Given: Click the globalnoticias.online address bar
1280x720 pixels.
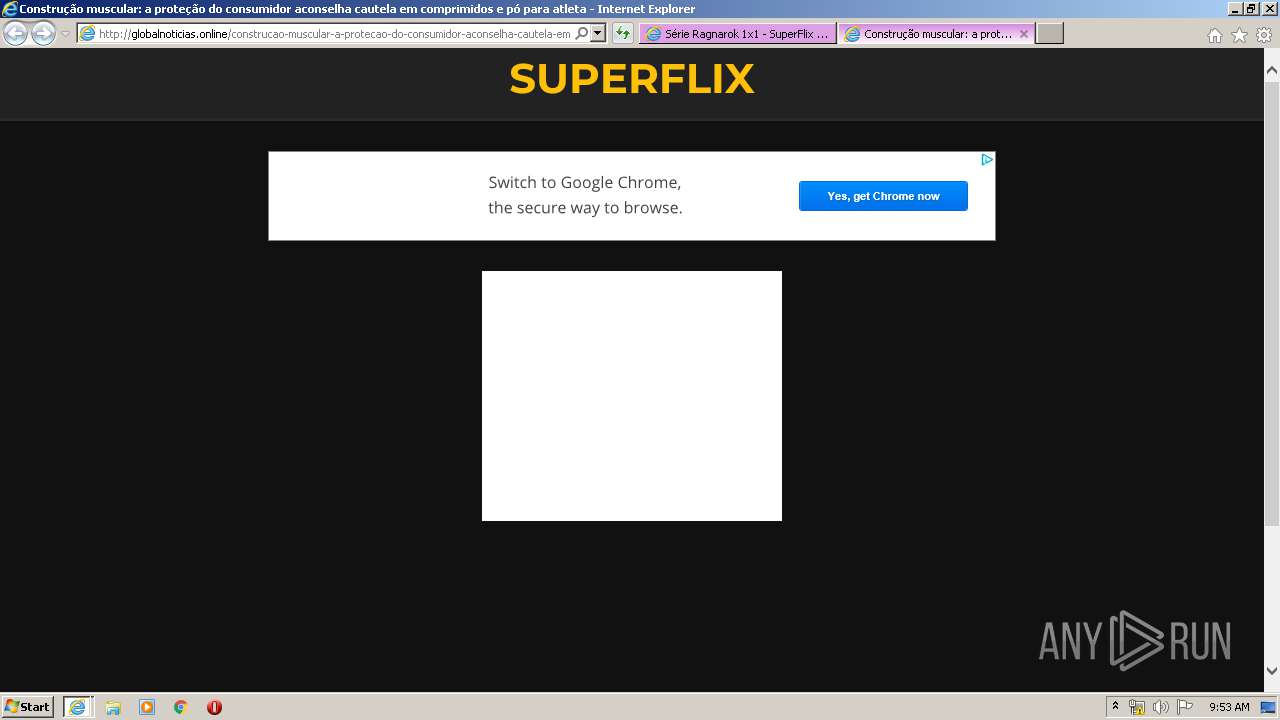Looking at the screenshot, I should click(335, 33).
